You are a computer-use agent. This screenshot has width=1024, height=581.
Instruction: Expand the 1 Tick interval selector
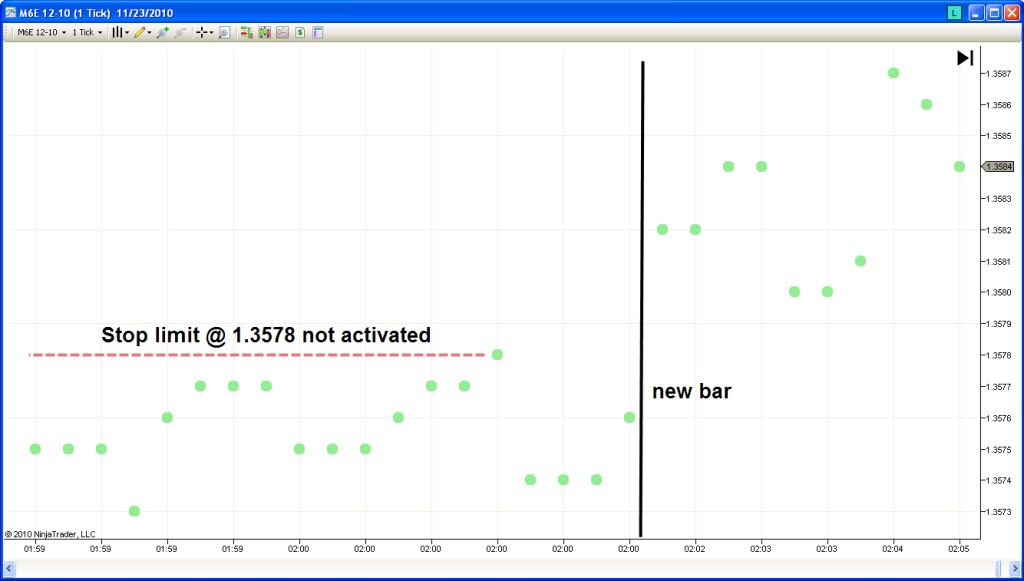[87, 32]
